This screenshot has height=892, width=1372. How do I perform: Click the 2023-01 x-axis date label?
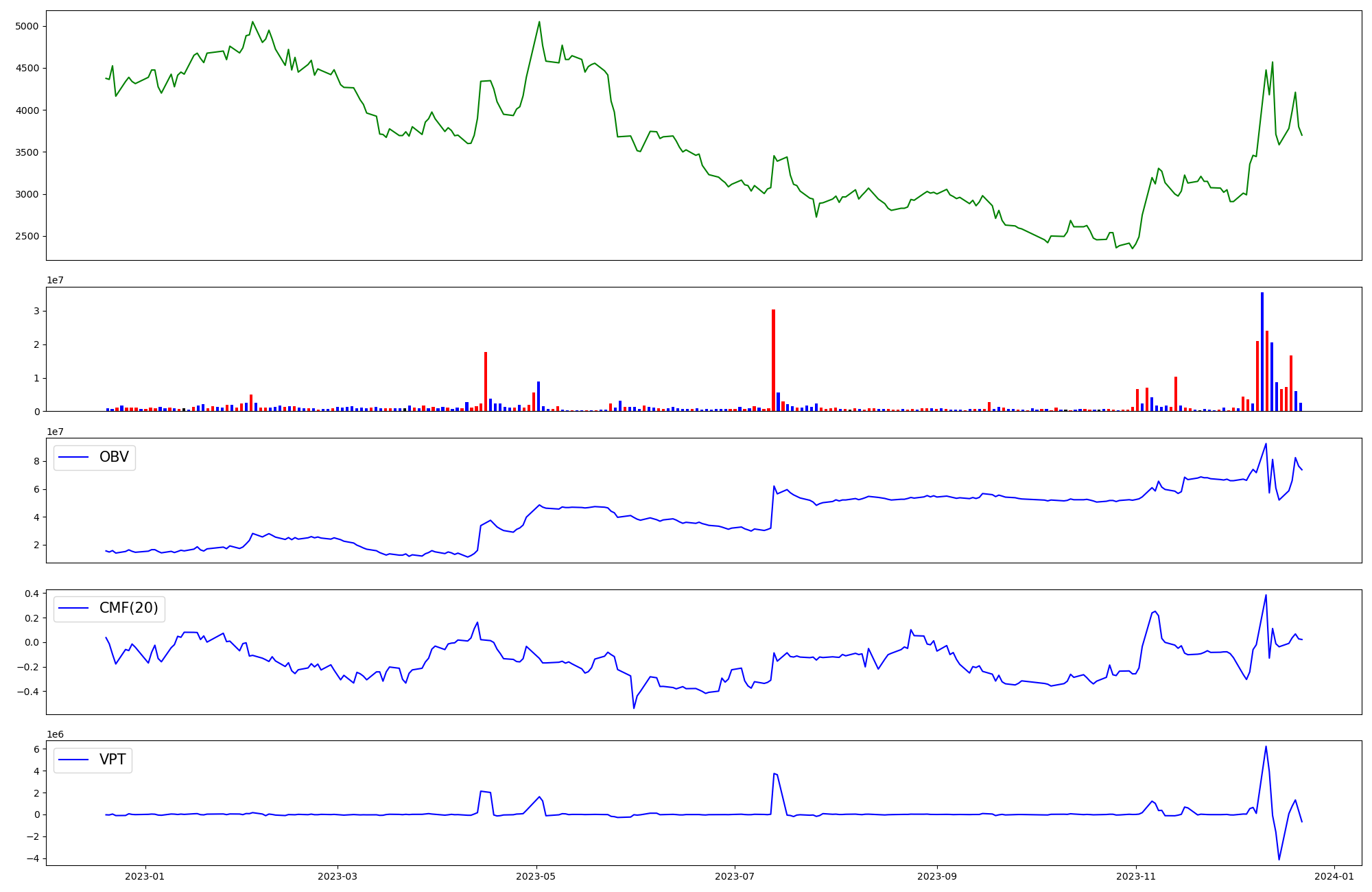[145, 876]
